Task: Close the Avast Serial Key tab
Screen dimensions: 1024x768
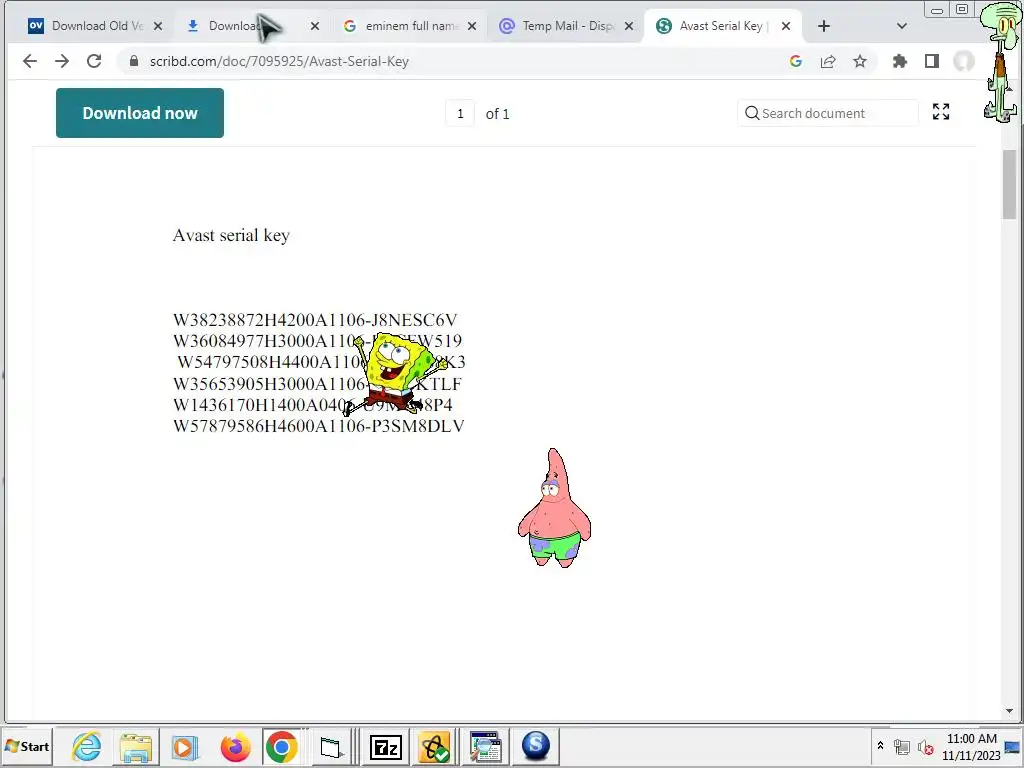Action: pyautogui.click(x=786, y=26)
